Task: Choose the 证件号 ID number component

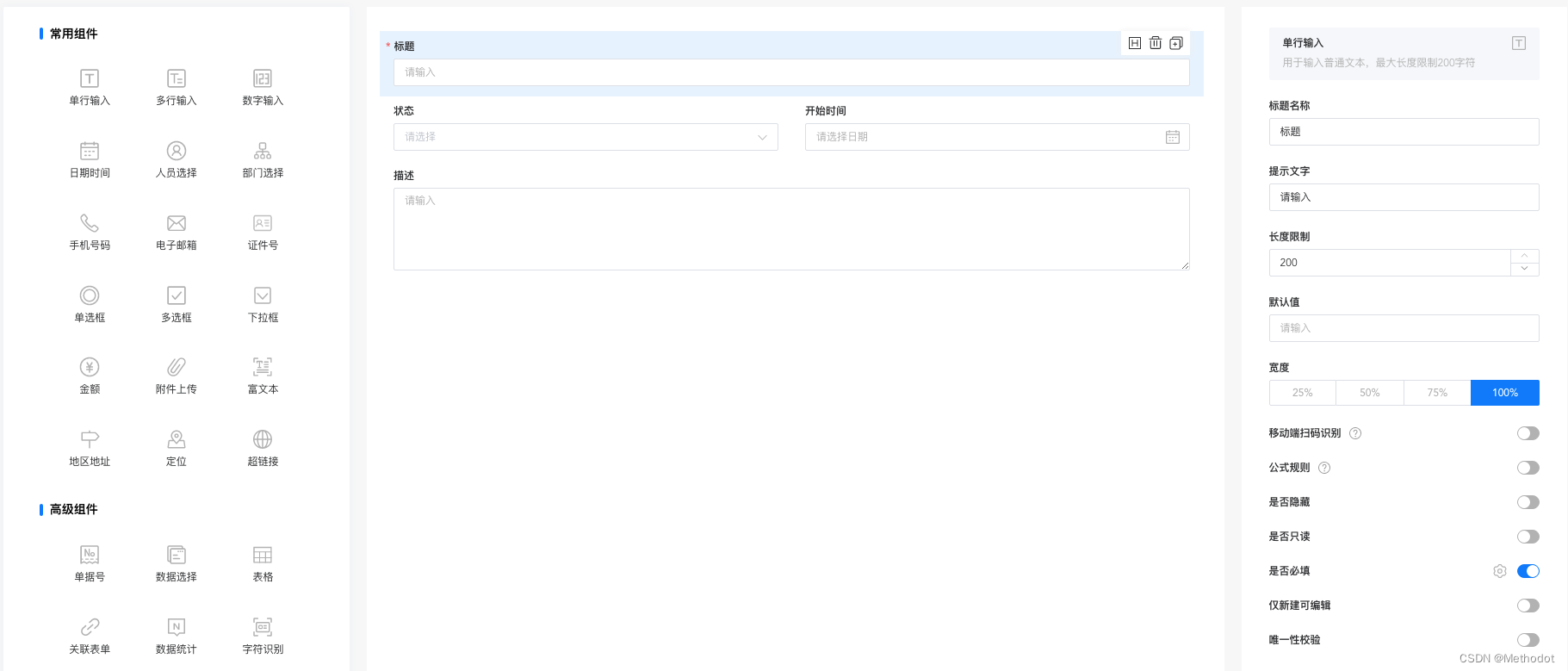Action: click(263, 233)
